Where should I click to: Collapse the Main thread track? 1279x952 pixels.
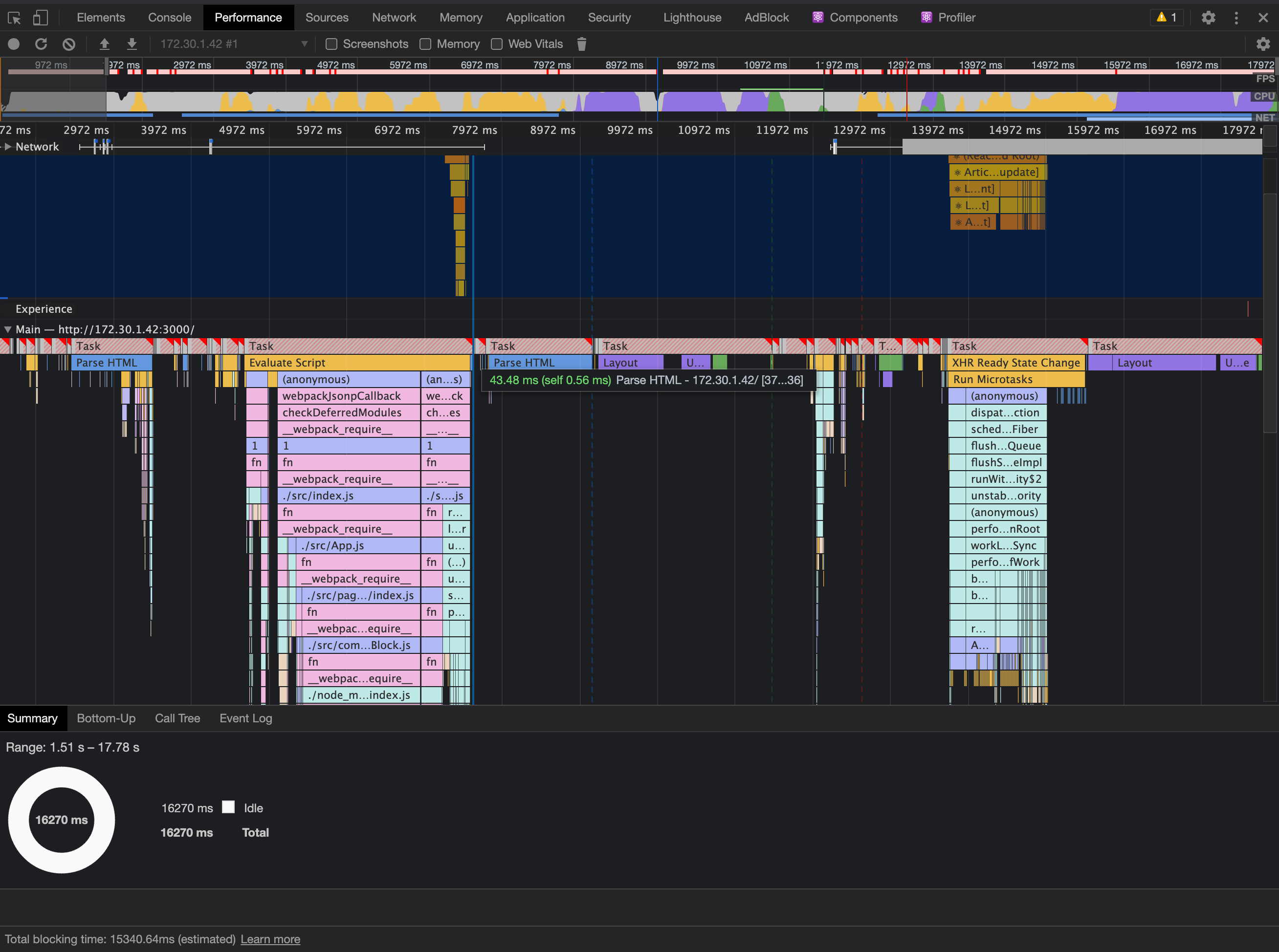pyautogui.click(x=8, y=329)
